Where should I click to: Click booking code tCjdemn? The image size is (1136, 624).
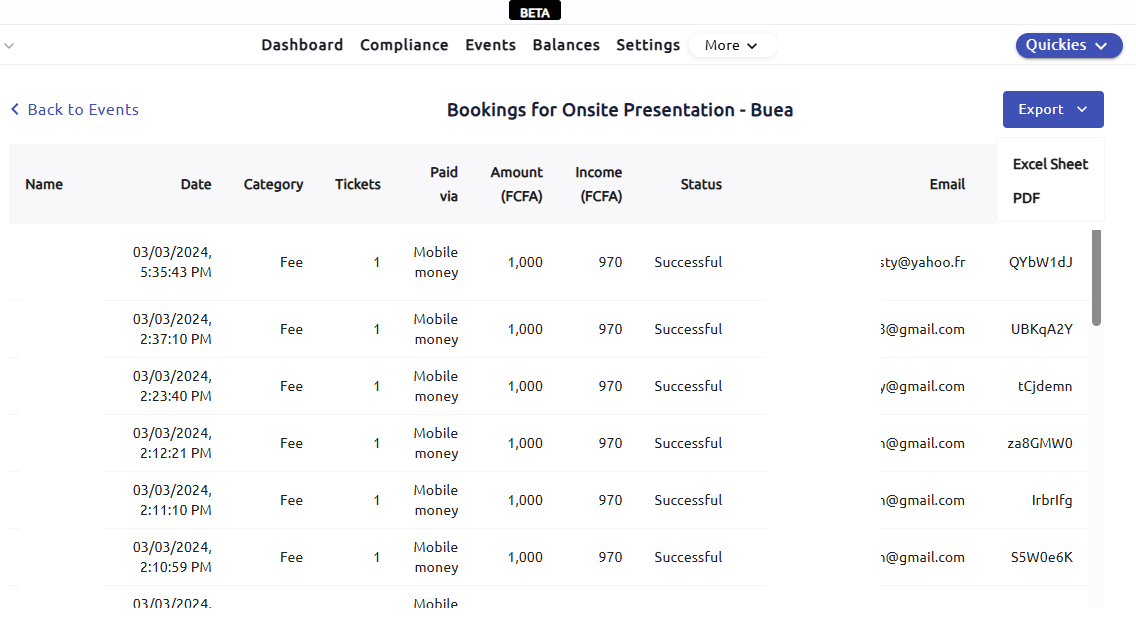[x=1045, y=386]
